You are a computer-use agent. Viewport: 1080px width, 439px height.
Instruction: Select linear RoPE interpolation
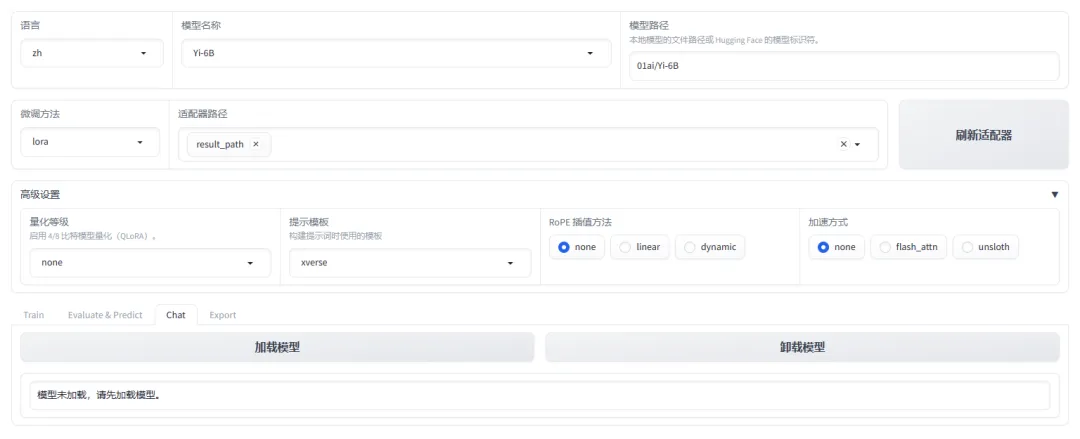click(x=639, y=247)
